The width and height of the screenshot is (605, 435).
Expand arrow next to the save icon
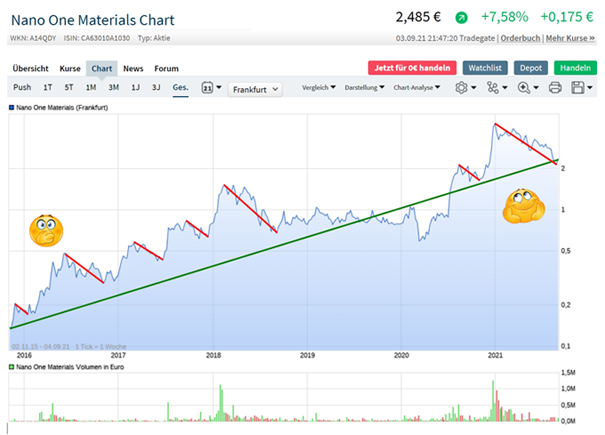(590, 88)
